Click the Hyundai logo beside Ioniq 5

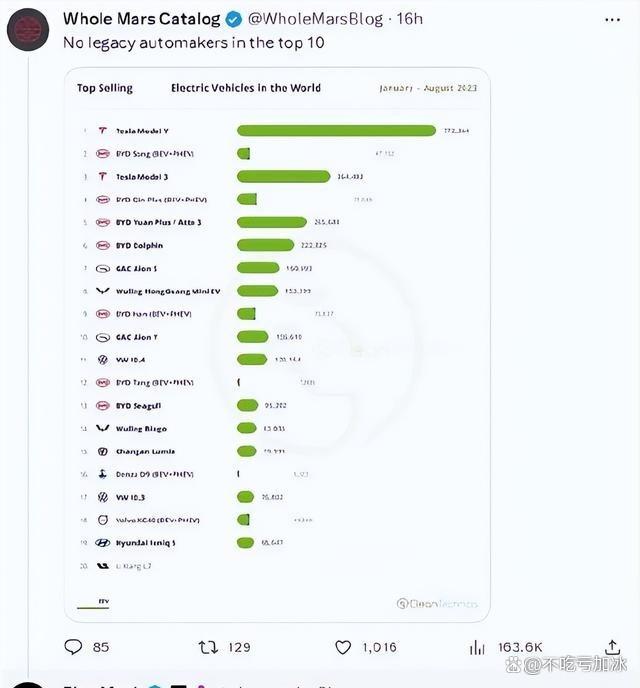[x=102, y=543]
